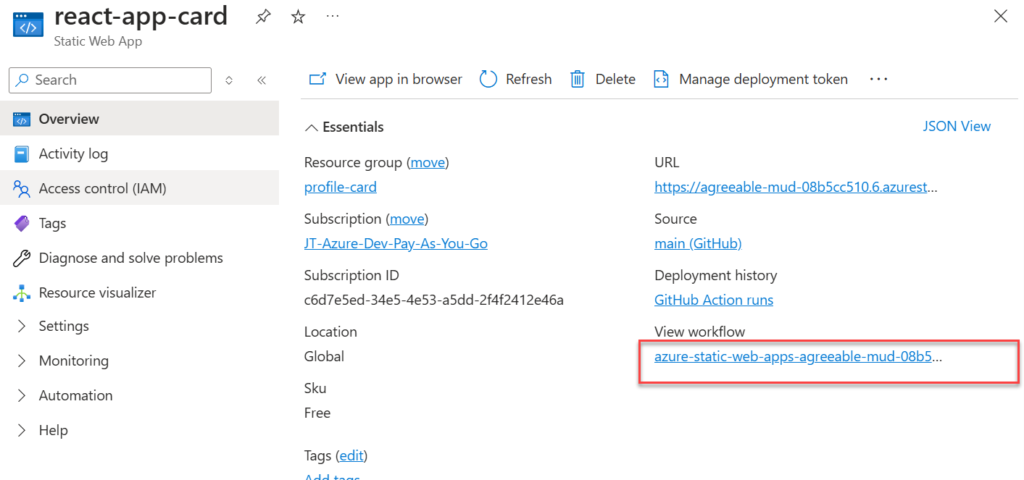The image size is (1024, 480).
Task: Delete the static web app
Action: click(x=602, y=79)
